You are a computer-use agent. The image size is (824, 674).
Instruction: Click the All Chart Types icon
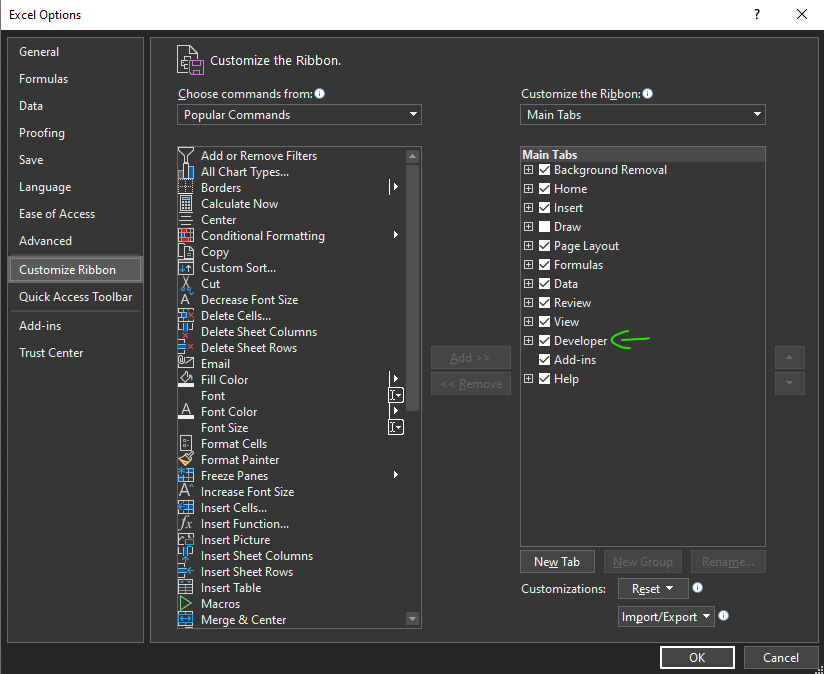pos(186,172)
